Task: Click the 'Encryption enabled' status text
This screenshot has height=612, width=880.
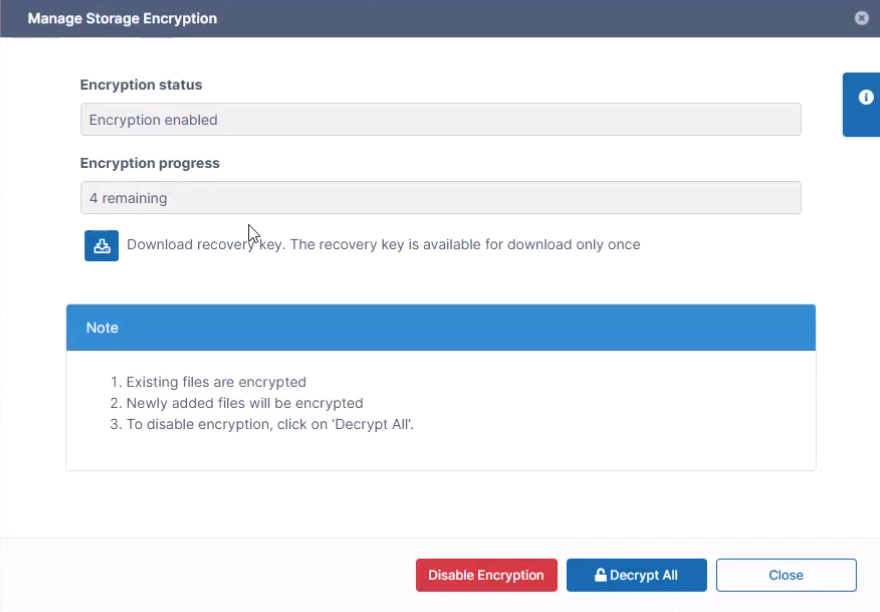Action: tap(153, 120)
